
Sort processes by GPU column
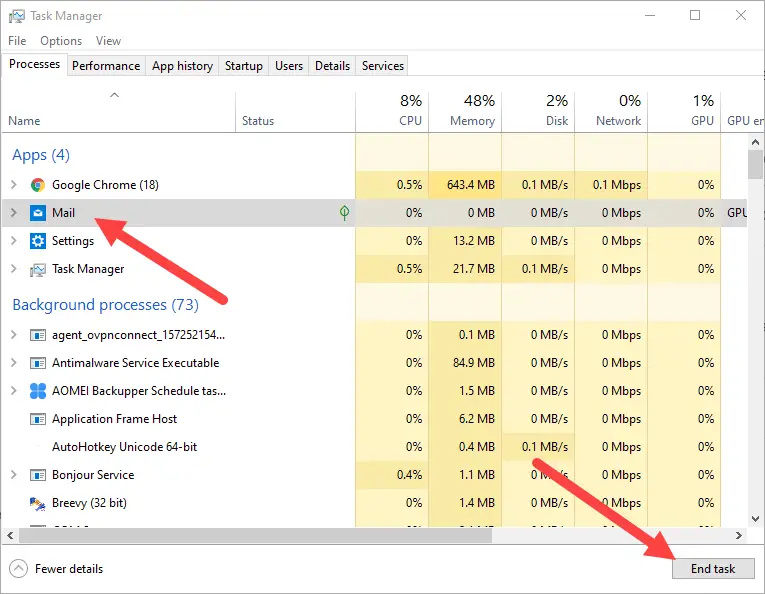tap(684, 112)
